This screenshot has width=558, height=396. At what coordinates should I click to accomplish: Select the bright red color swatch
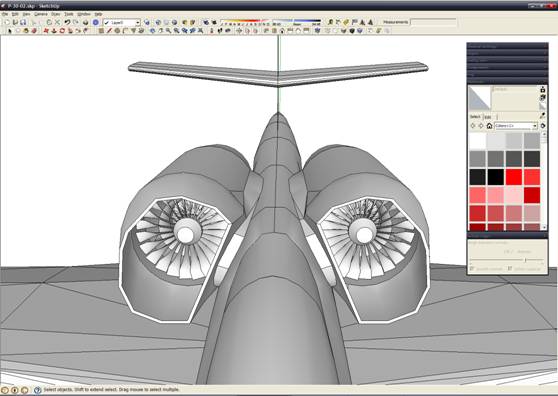514,177
